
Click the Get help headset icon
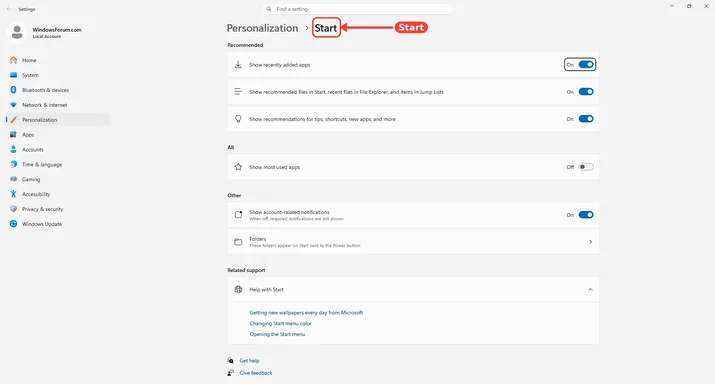coord(231,360)
